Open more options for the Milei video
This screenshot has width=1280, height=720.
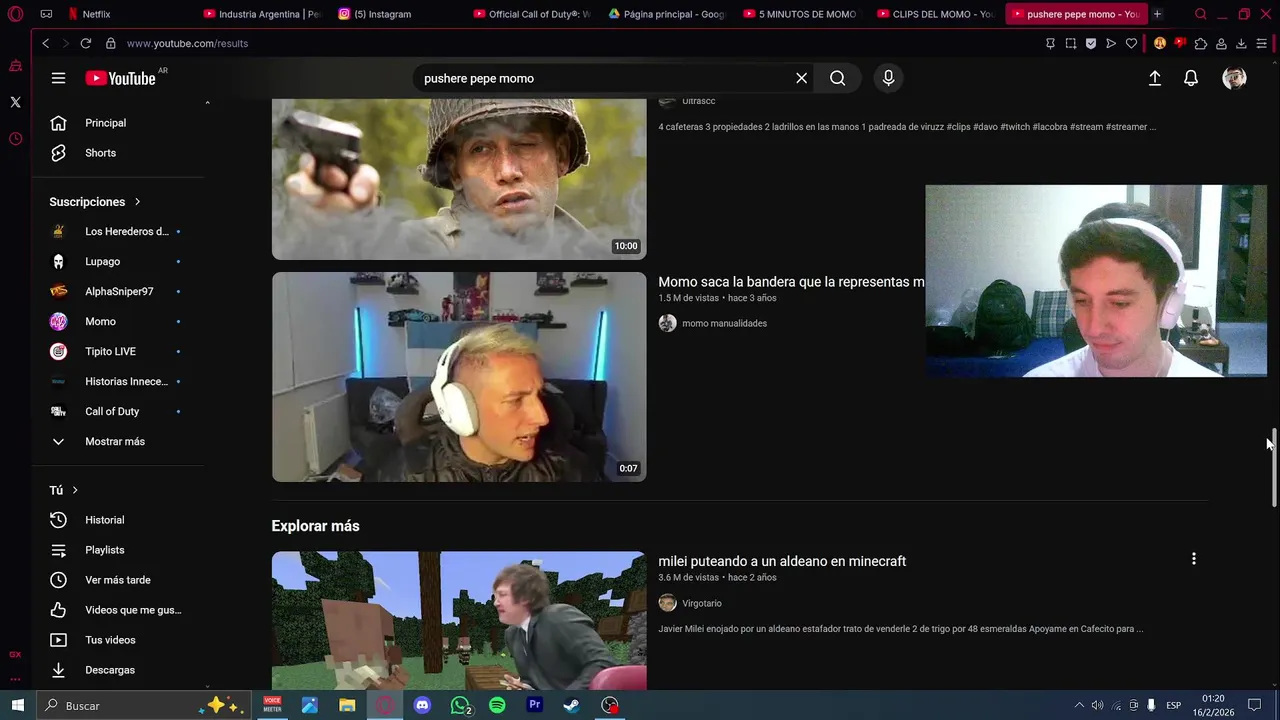pyautogui.click(x=1193, y=559)
